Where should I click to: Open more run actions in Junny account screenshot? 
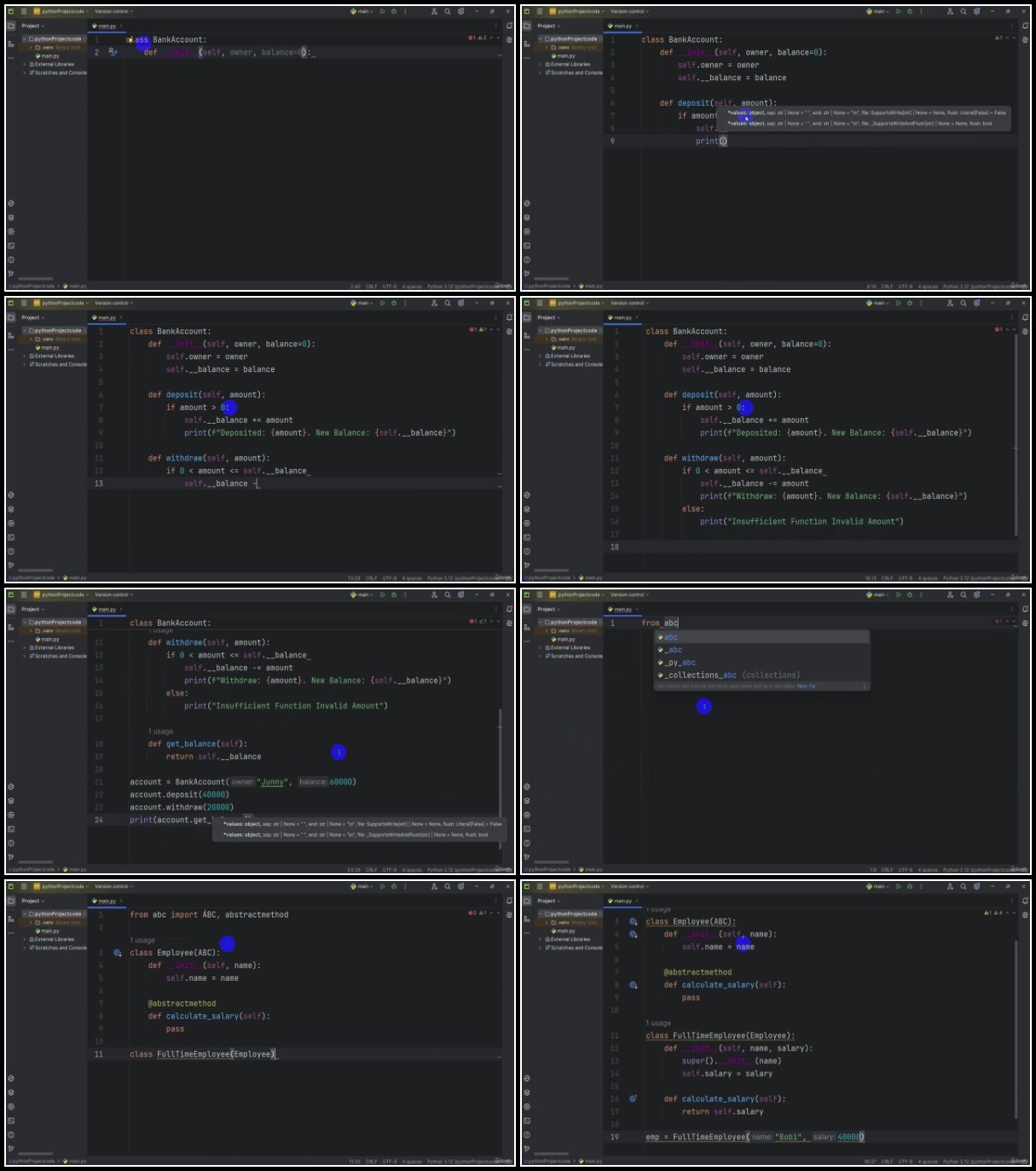(x=405, y=595)
